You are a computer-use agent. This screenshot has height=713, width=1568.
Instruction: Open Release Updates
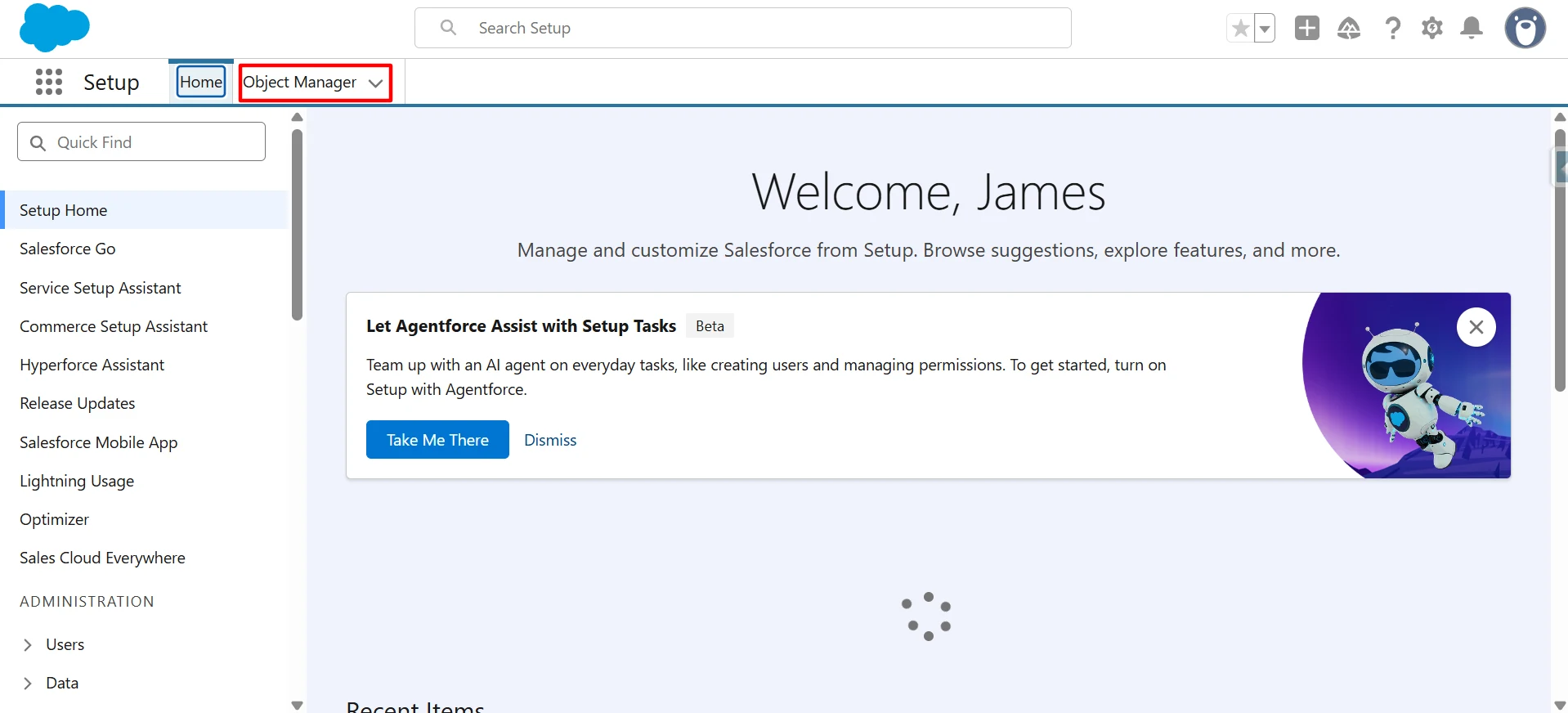77,403
